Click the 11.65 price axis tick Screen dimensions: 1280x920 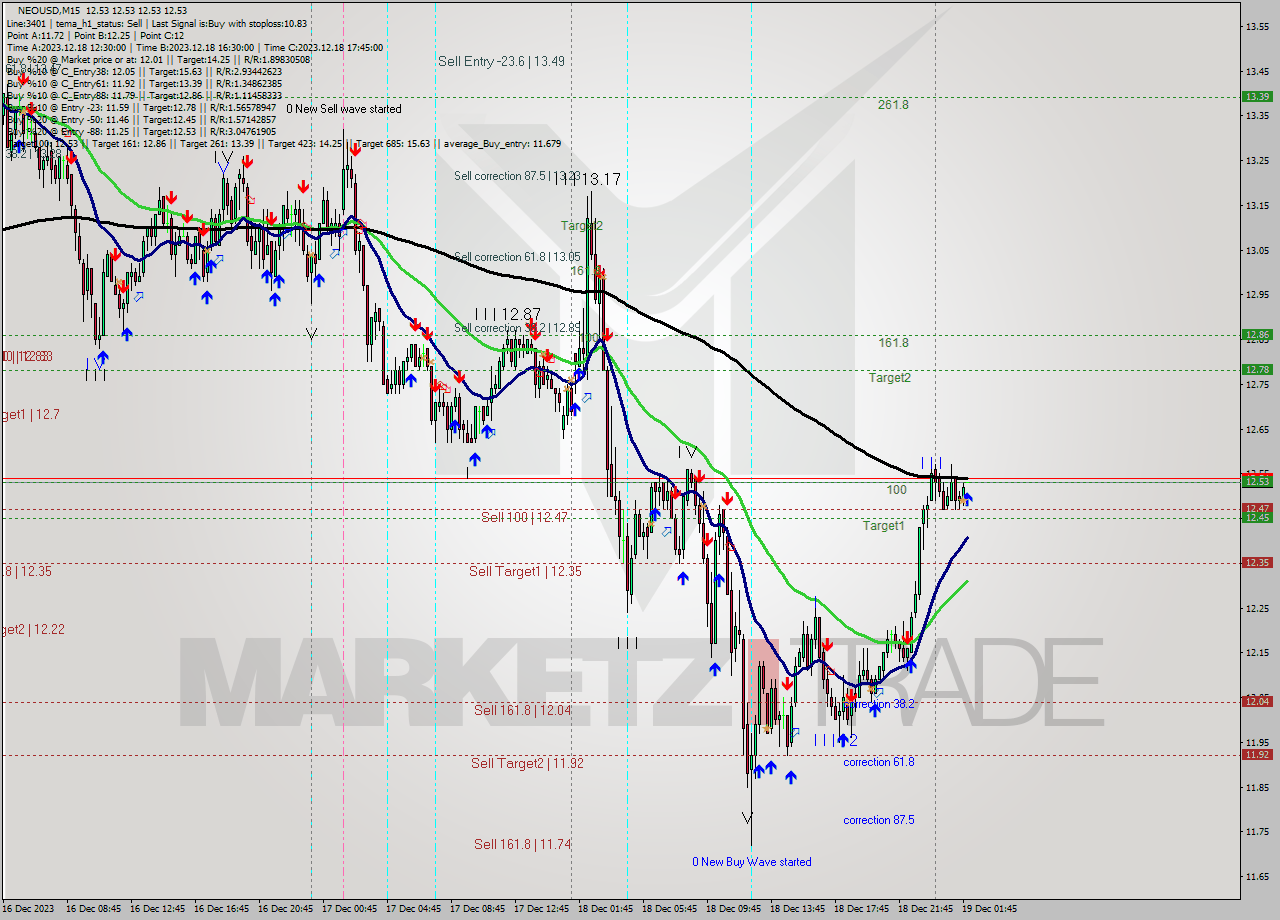[x=1258, y=877]
